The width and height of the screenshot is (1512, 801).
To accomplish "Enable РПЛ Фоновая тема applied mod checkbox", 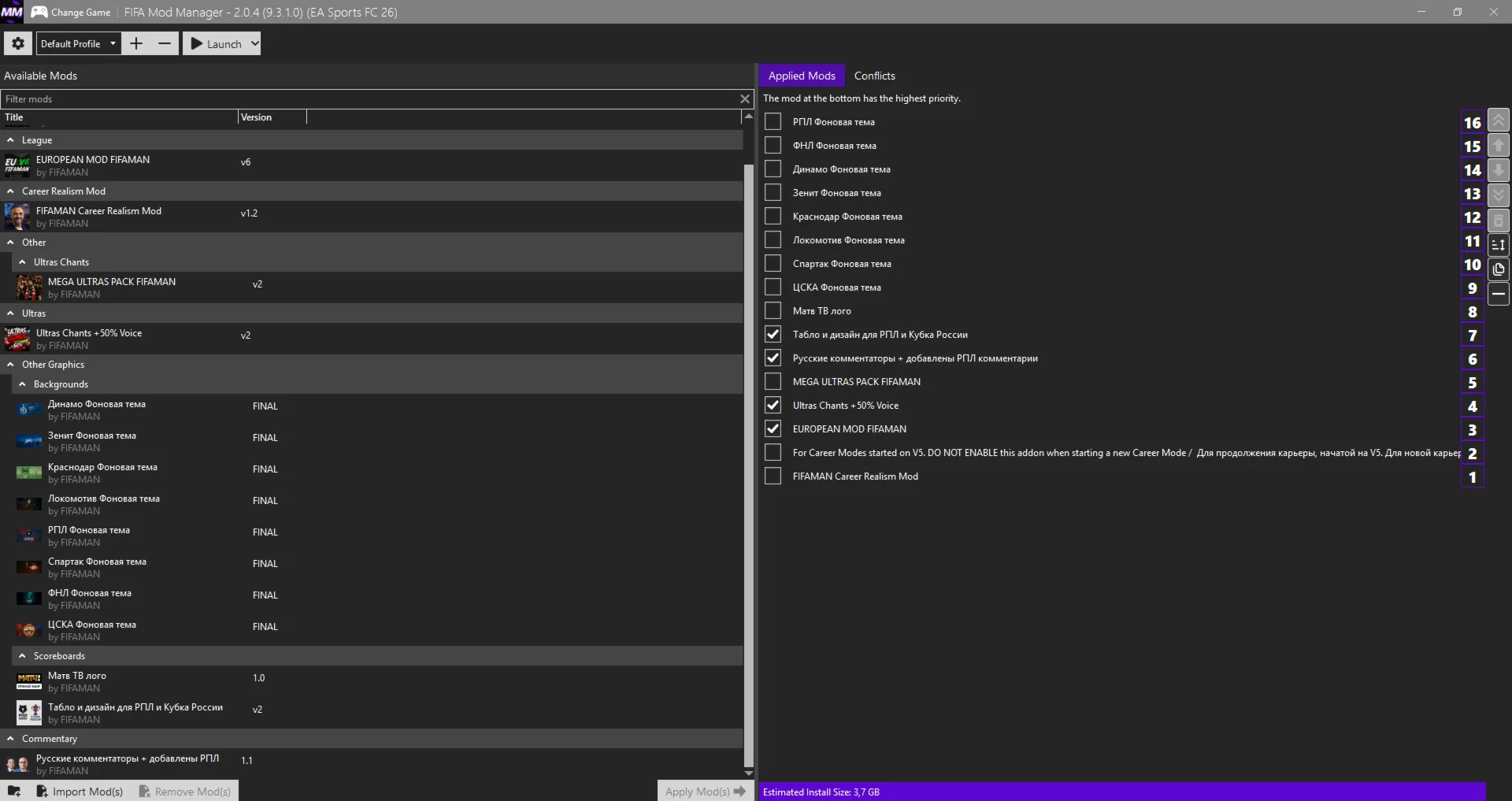I will point(773,121).
